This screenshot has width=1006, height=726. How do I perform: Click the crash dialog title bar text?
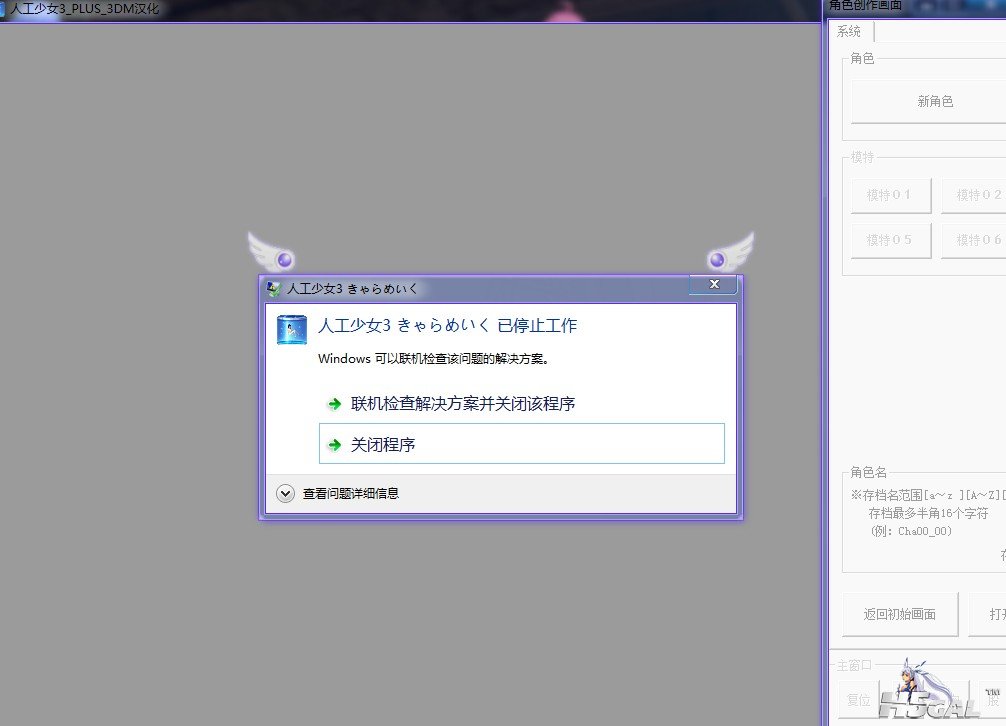352,289
